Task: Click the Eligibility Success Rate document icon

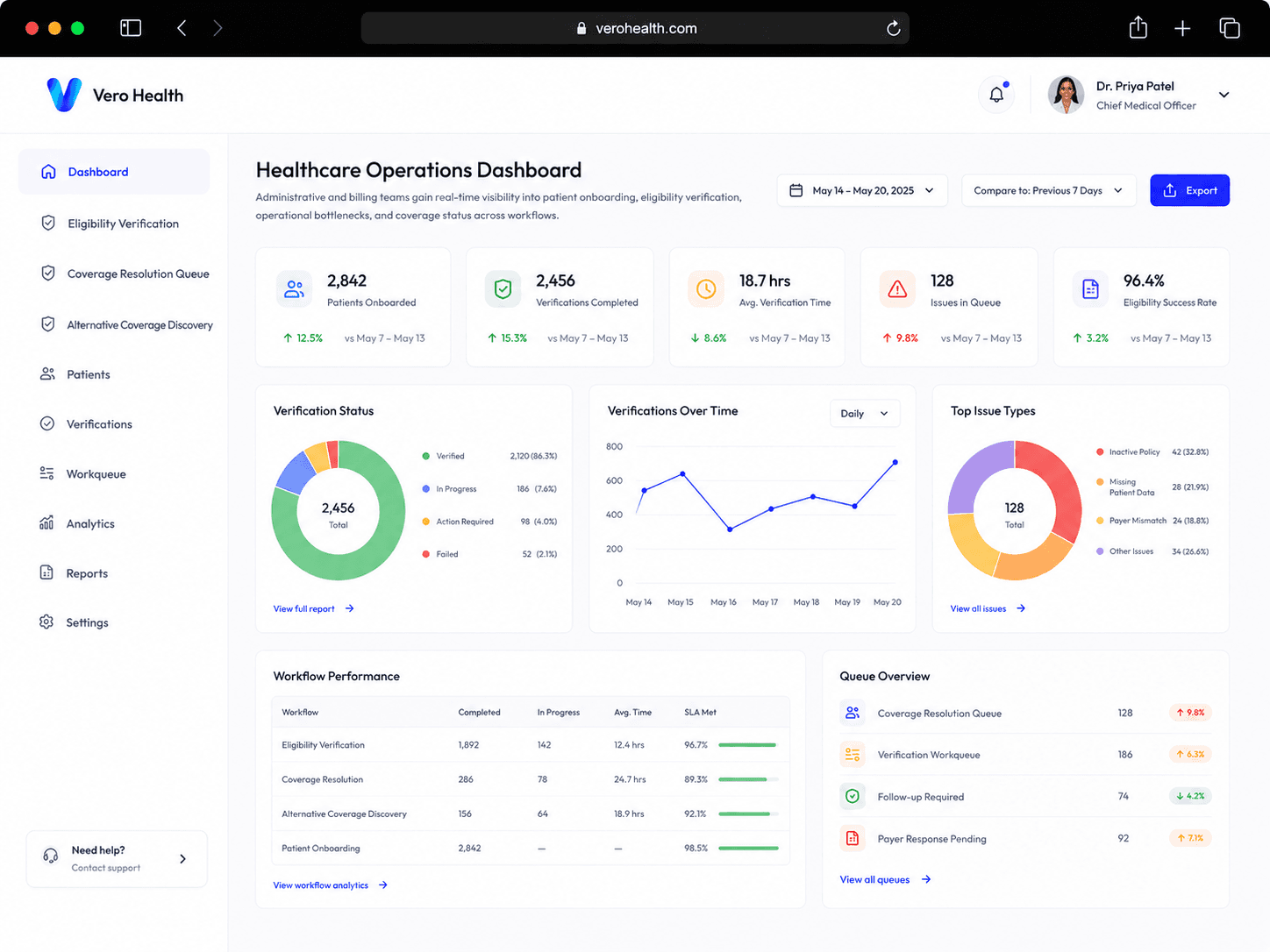Action: point(1090,288)
